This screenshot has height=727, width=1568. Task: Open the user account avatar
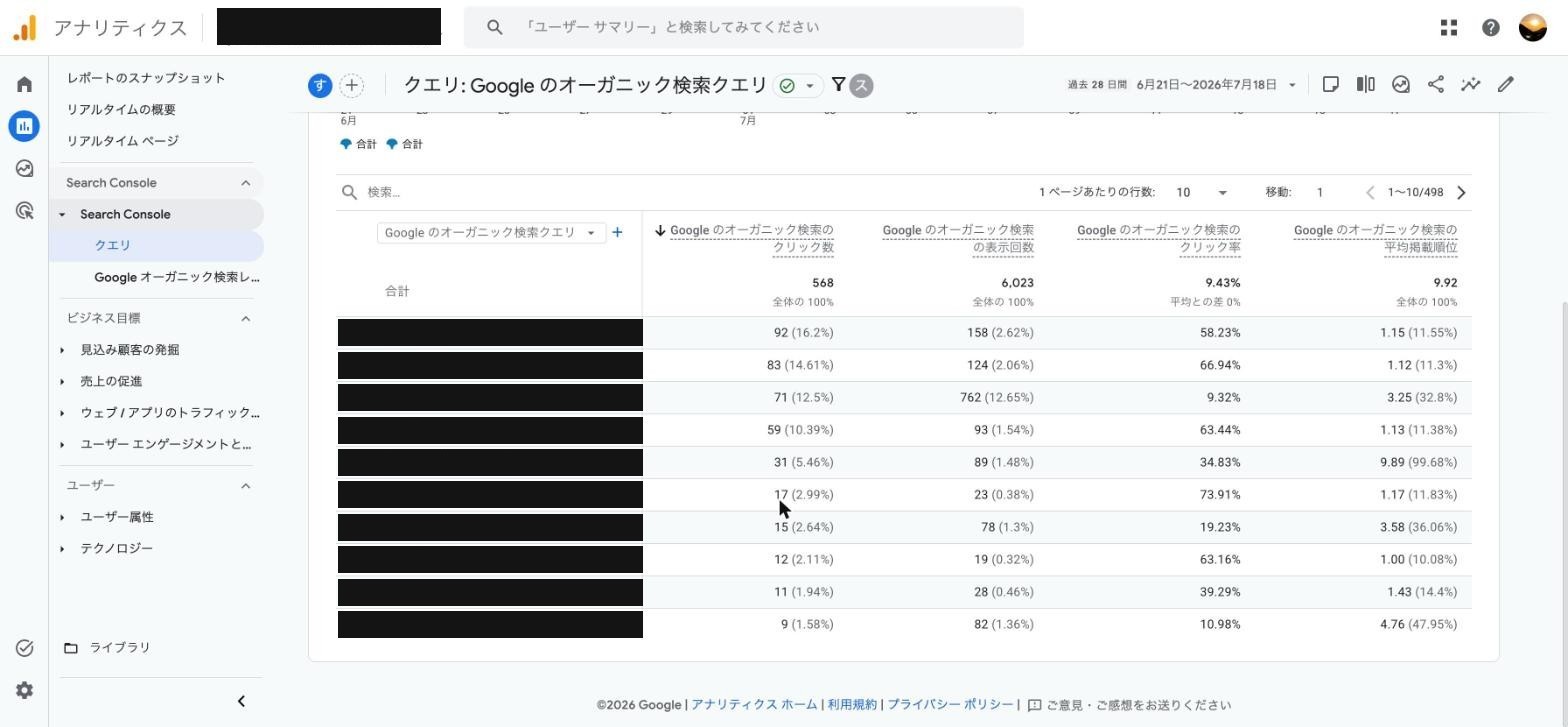(x=1533, y=28)
